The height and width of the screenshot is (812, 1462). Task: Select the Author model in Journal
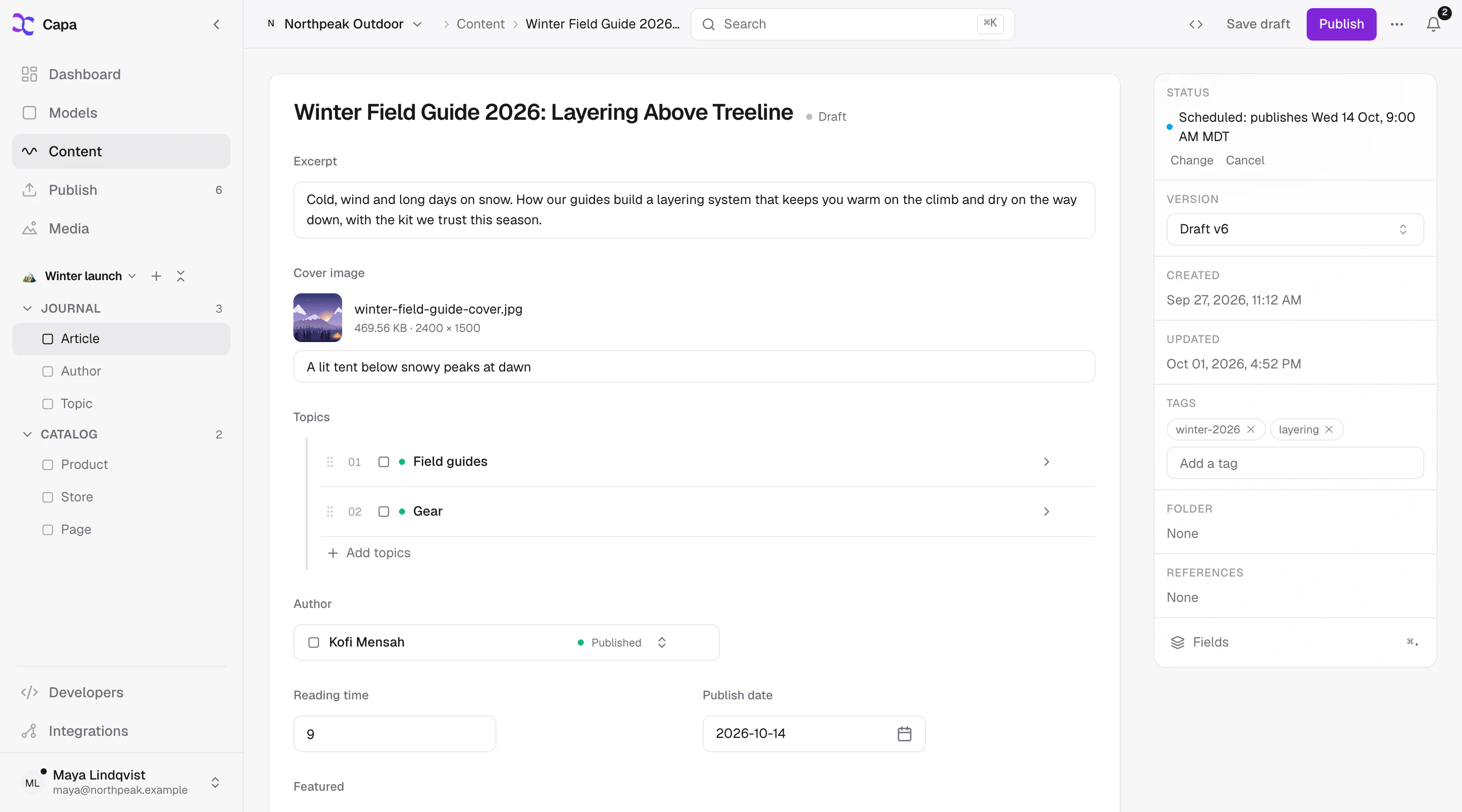click(121, 371)
